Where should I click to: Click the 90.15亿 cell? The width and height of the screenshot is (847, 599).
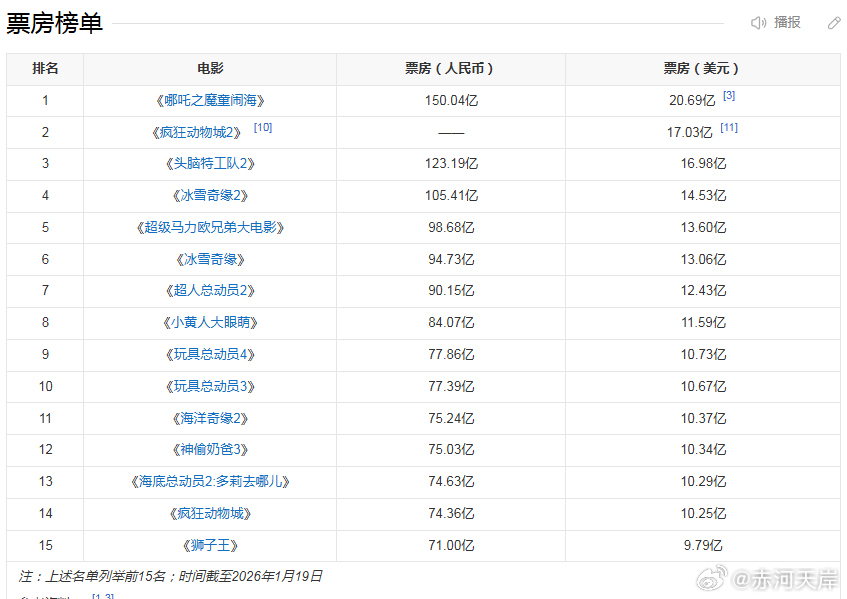tap(451, 291)
